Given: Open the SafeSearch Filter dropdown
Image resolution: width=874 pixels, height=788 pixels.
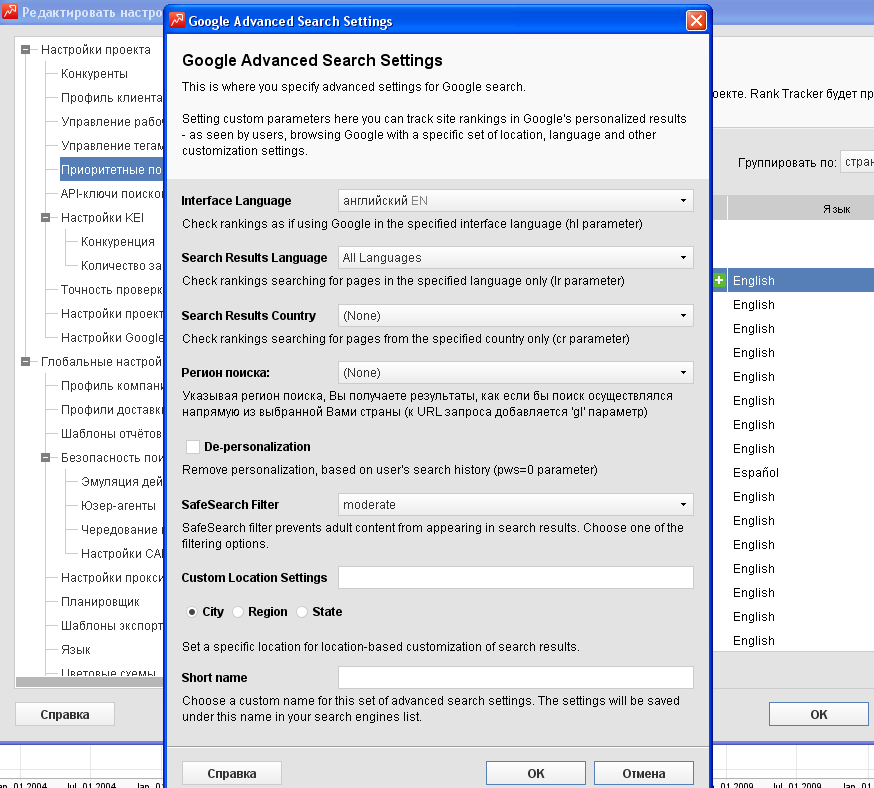Looking at the screenshot, I should tap(516, 504).
